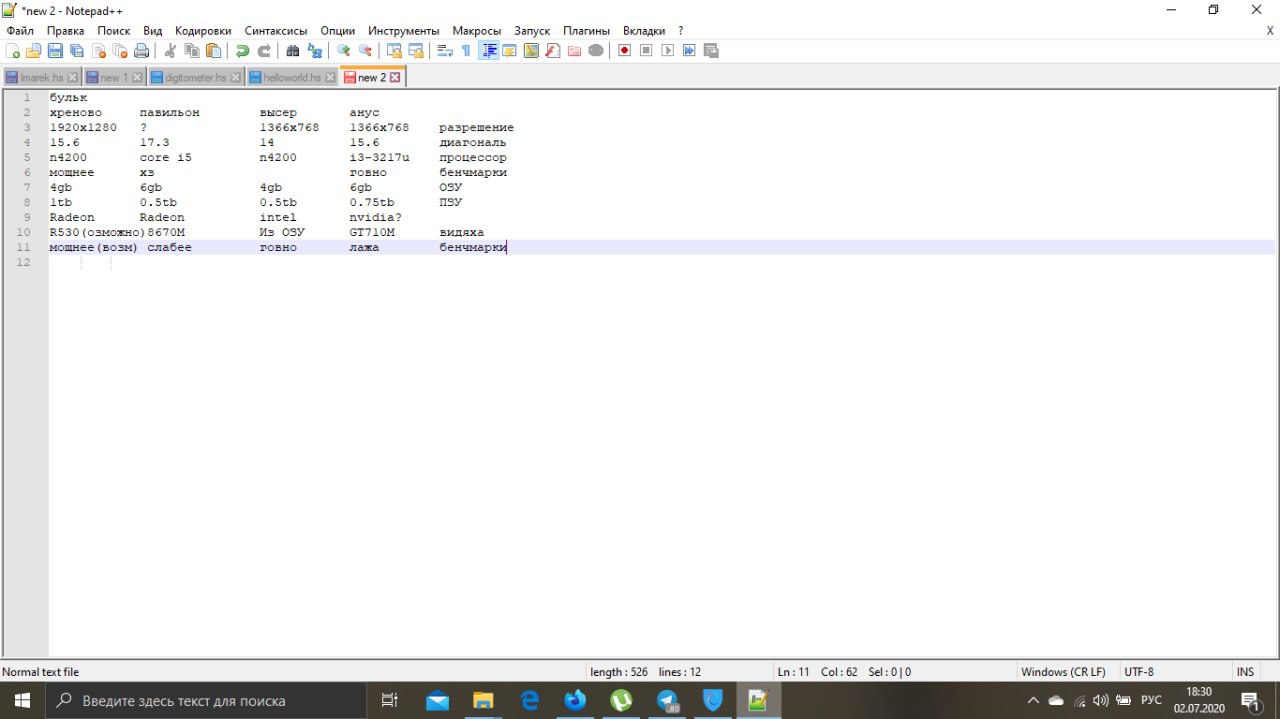Toggle synchronized vertical scrolling icon
Image resolution: width=1280 pixels, height=719 pixels.
[x=394, y=51]
